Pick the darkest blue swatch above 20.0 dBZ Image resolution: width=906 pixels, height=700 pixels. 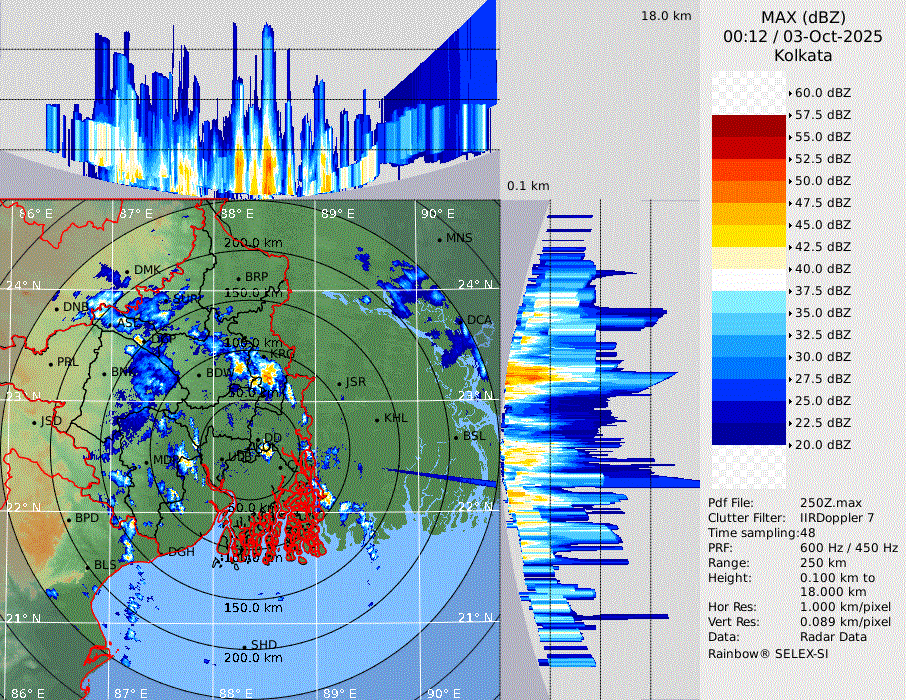[749, 433]
